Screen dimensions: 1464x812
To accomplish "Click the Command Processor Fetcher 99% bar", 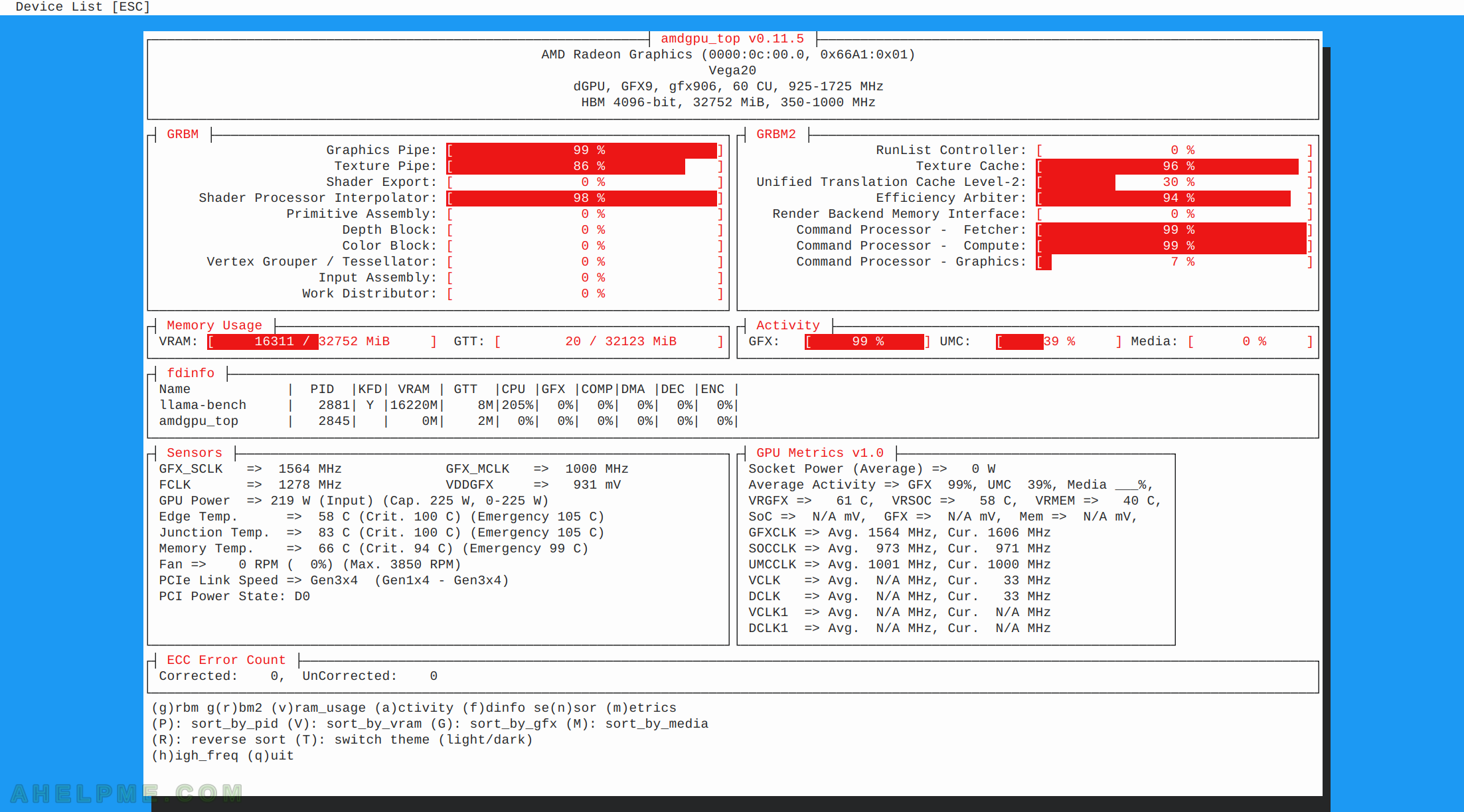I will coord(1175,230).
